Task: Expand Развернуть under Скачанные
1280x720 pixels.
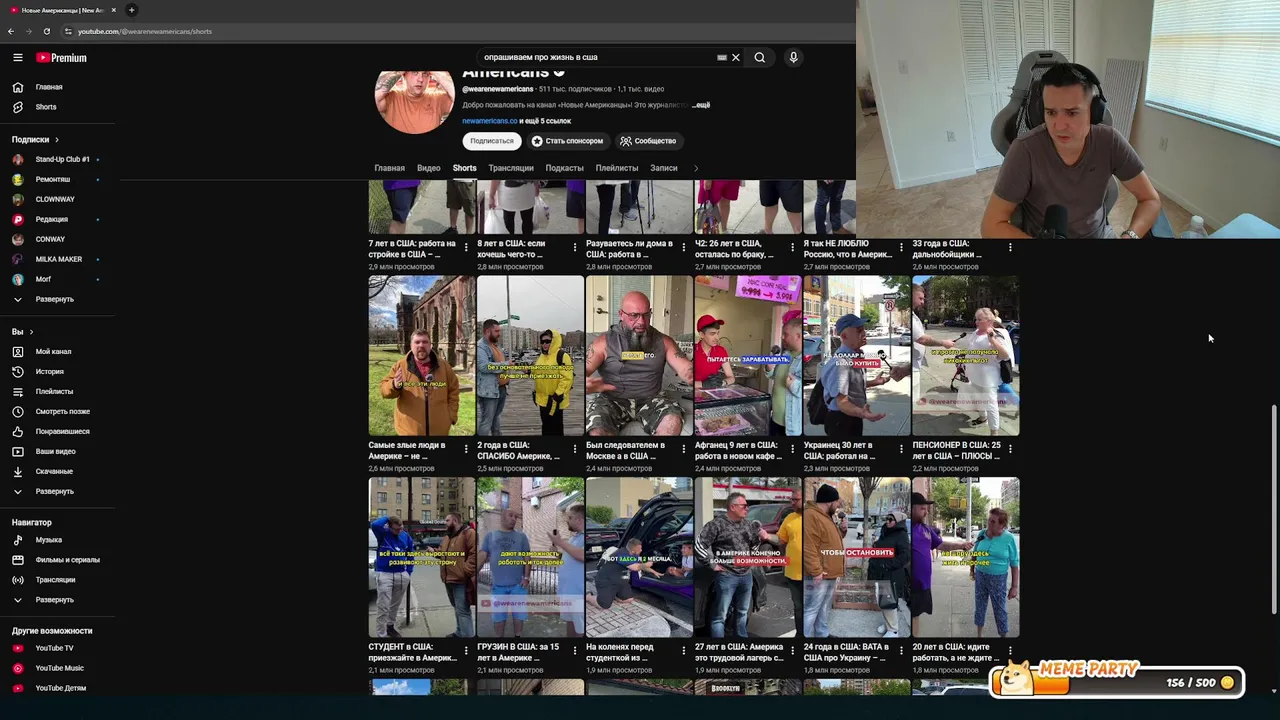Action: [x=57, y=492]
